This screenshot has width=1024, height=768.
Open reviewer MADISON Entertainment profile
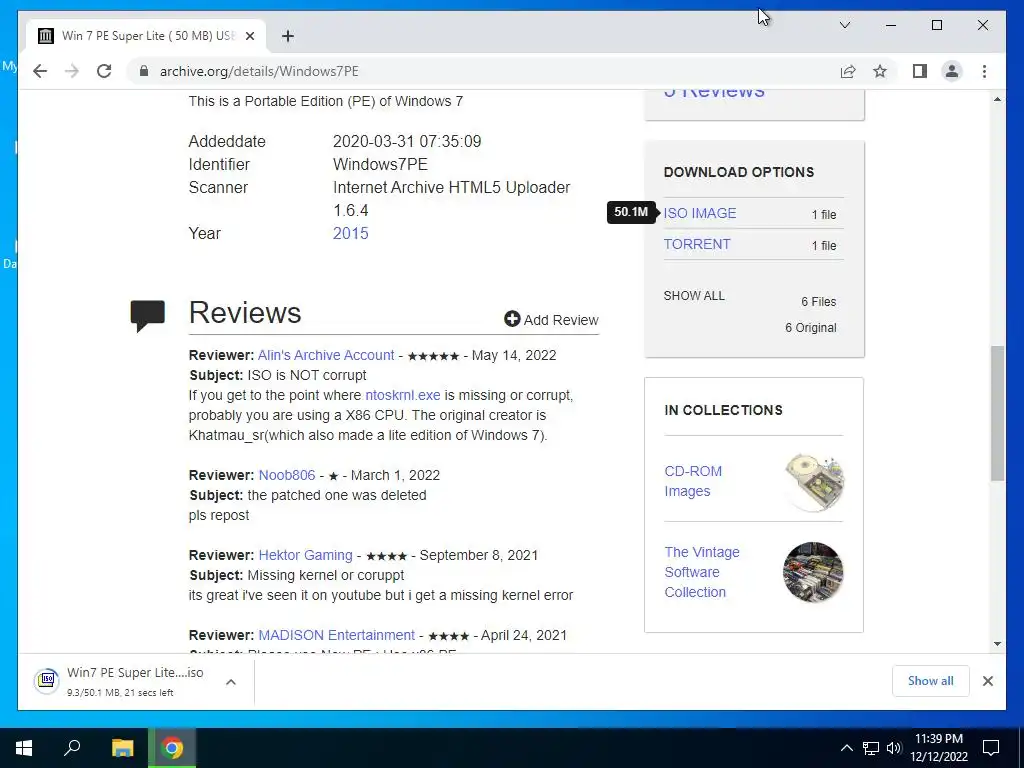(x=336, y=635)
